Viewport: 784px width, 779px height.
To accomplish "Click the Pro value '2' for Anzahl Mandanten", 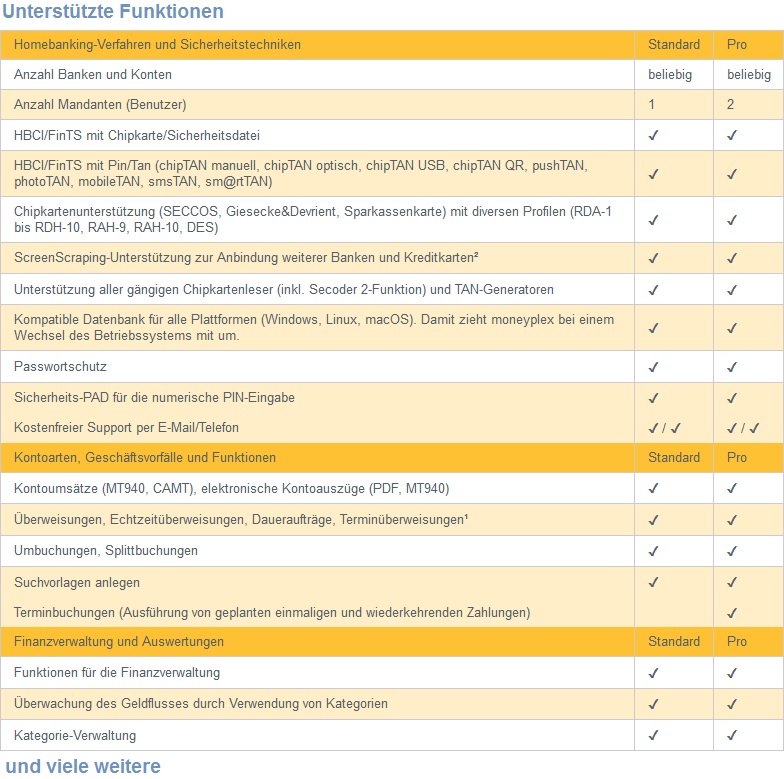I will coord(731,105).
